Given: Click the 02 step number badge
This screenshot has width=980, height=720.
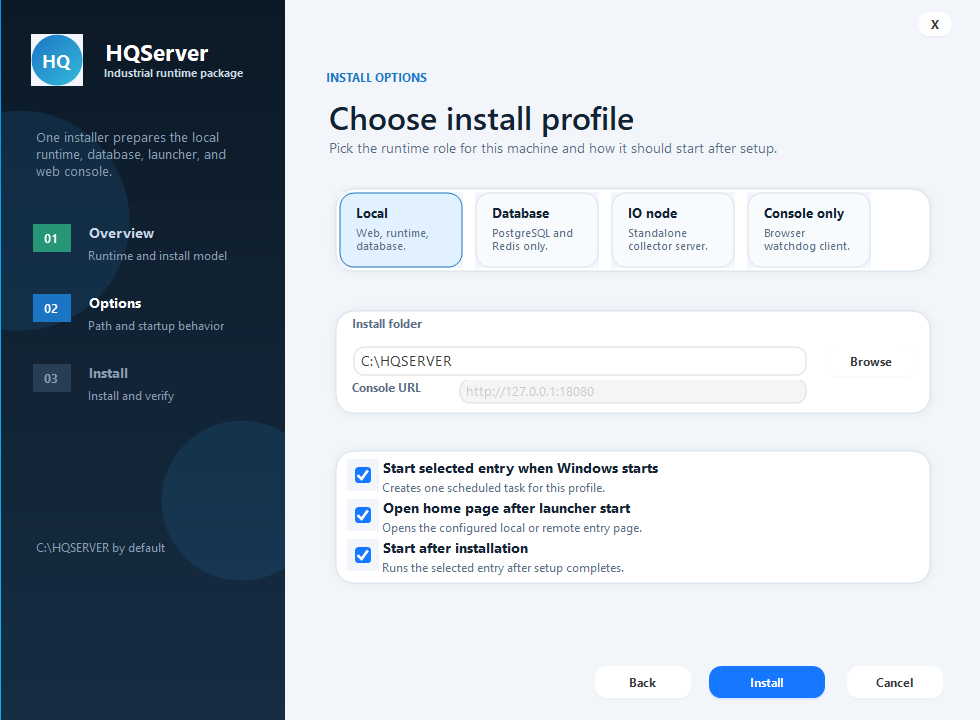Looking at the screenshot, I should coord(51,308).
